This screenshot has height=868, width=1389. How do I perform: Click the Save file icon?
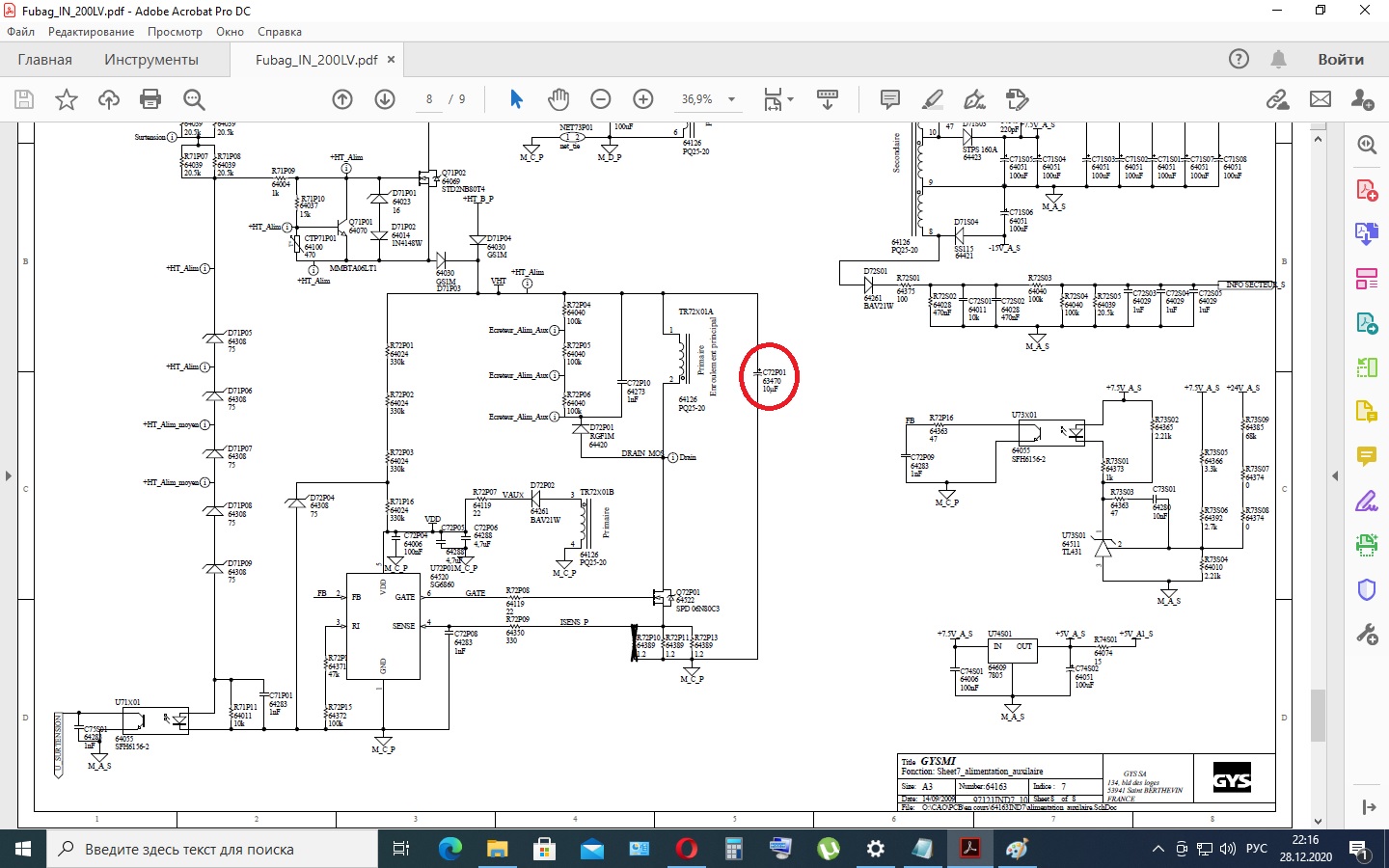24,99
